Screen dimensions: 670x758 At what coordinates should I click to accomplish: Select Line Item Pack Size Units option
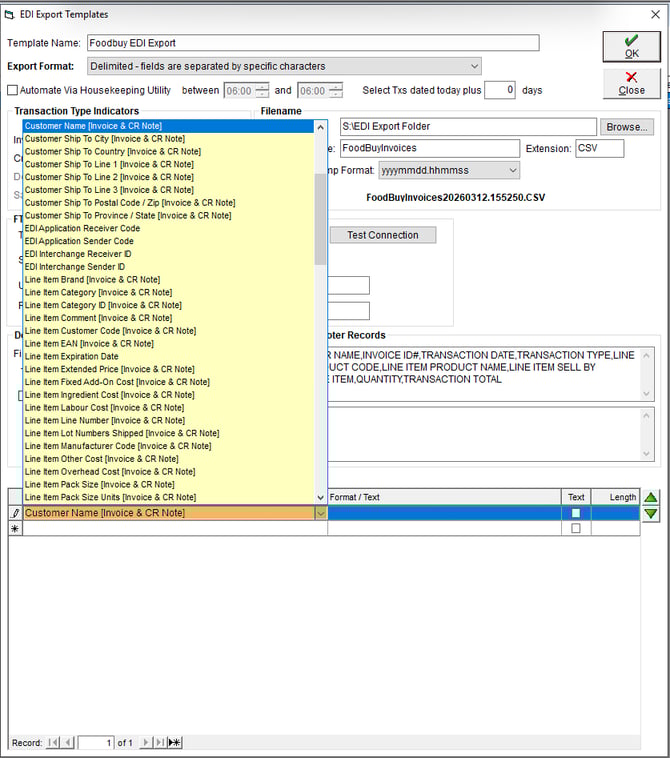pos(168,497)
